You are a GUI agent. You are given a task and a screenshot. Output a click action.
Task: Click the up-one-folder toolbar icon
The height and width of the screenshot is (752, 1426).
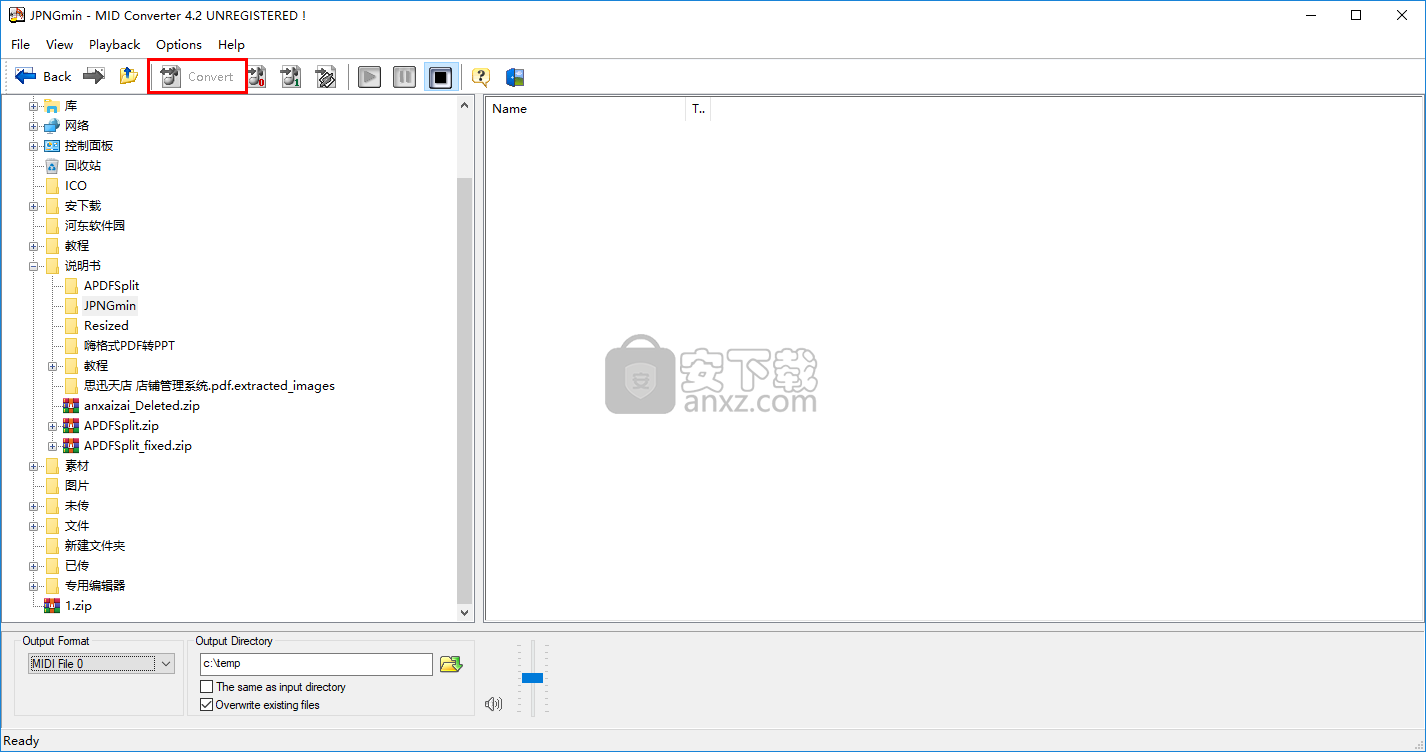tap(128, 77)
